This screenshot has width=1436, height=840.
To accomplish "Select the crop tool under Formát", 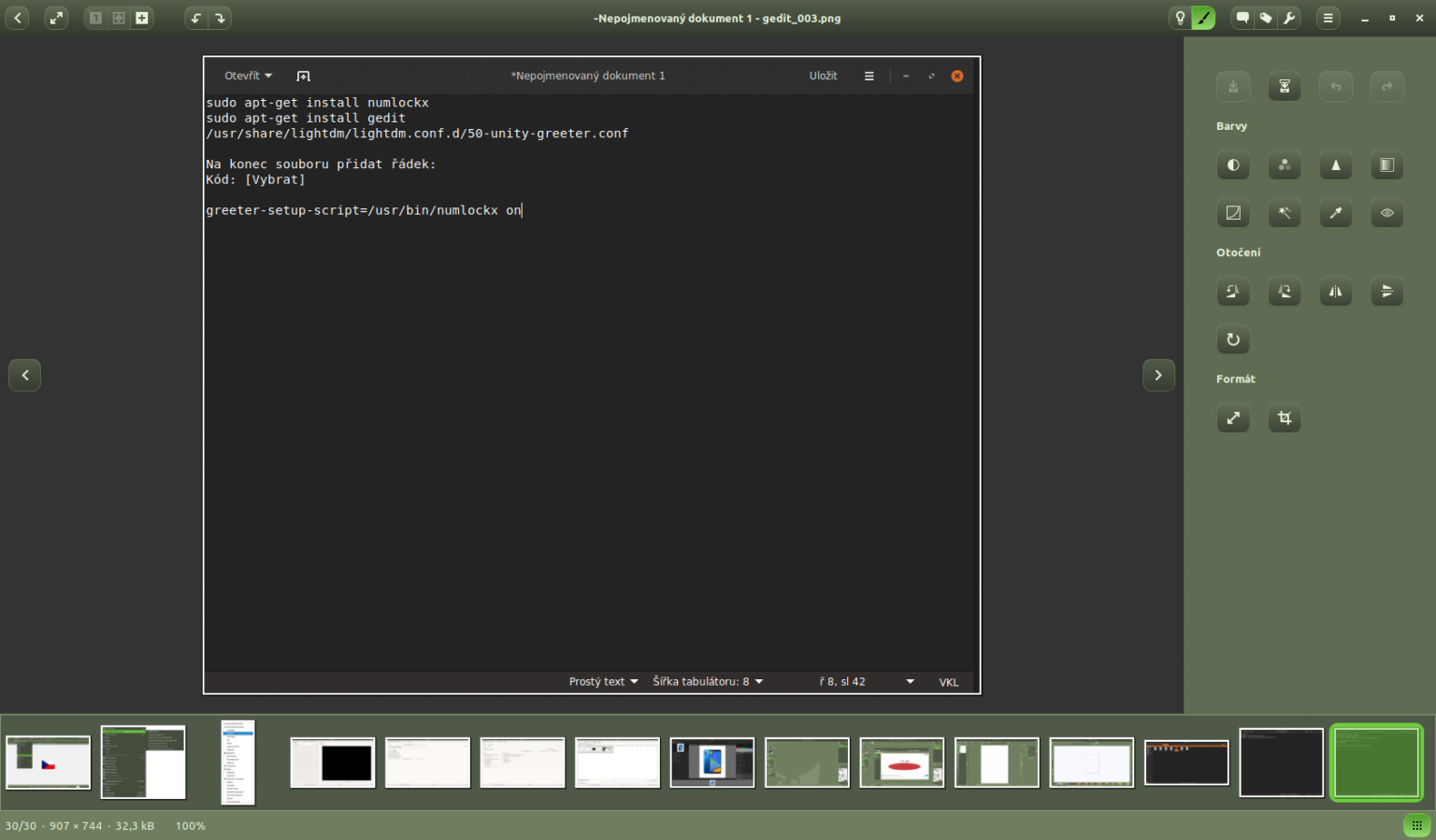I will (x=1285, y=418).
